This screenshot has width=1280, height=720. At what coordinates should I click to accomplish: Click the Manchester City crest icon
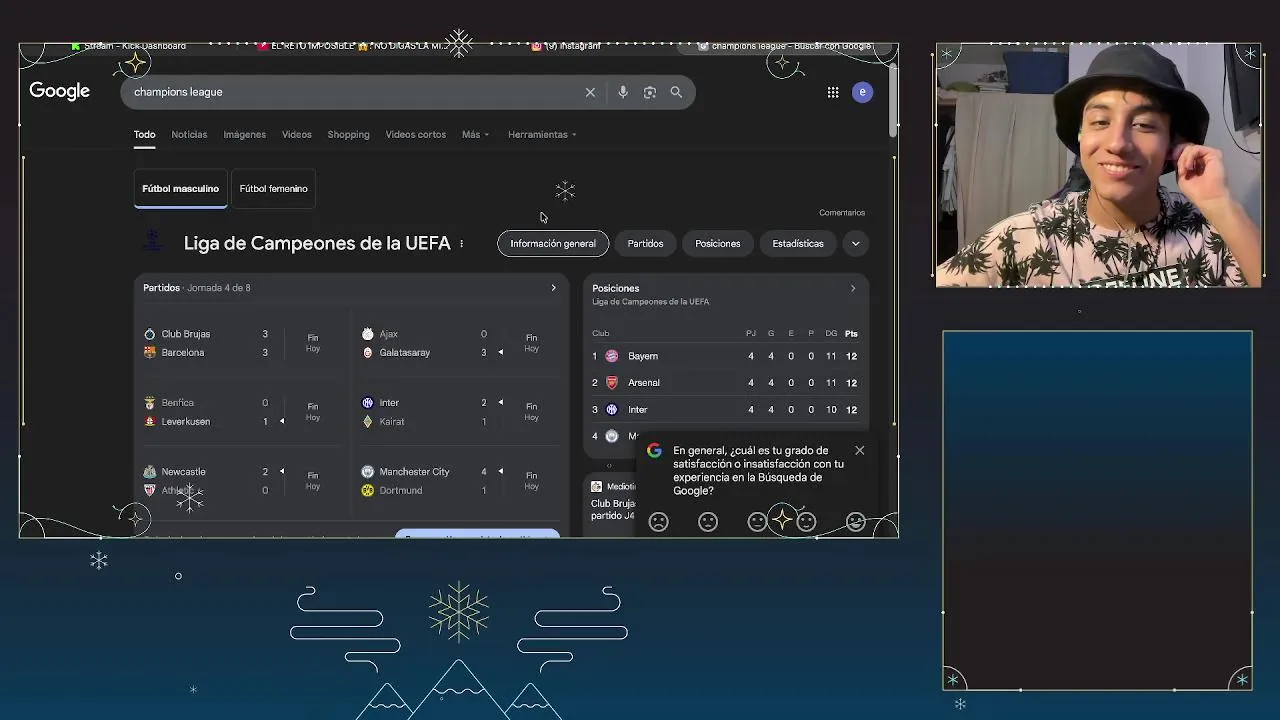click(368, 472)
